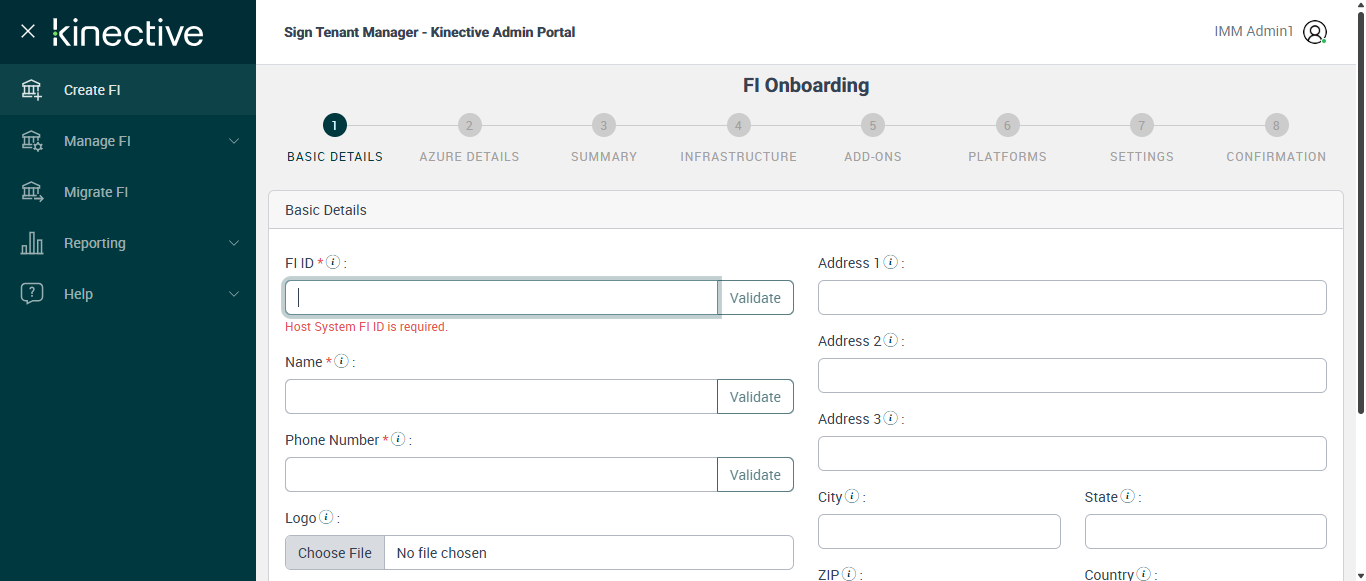Click the info icon beside Phone Number
This screenshot has width=1366, height=581.
point(398,440)
